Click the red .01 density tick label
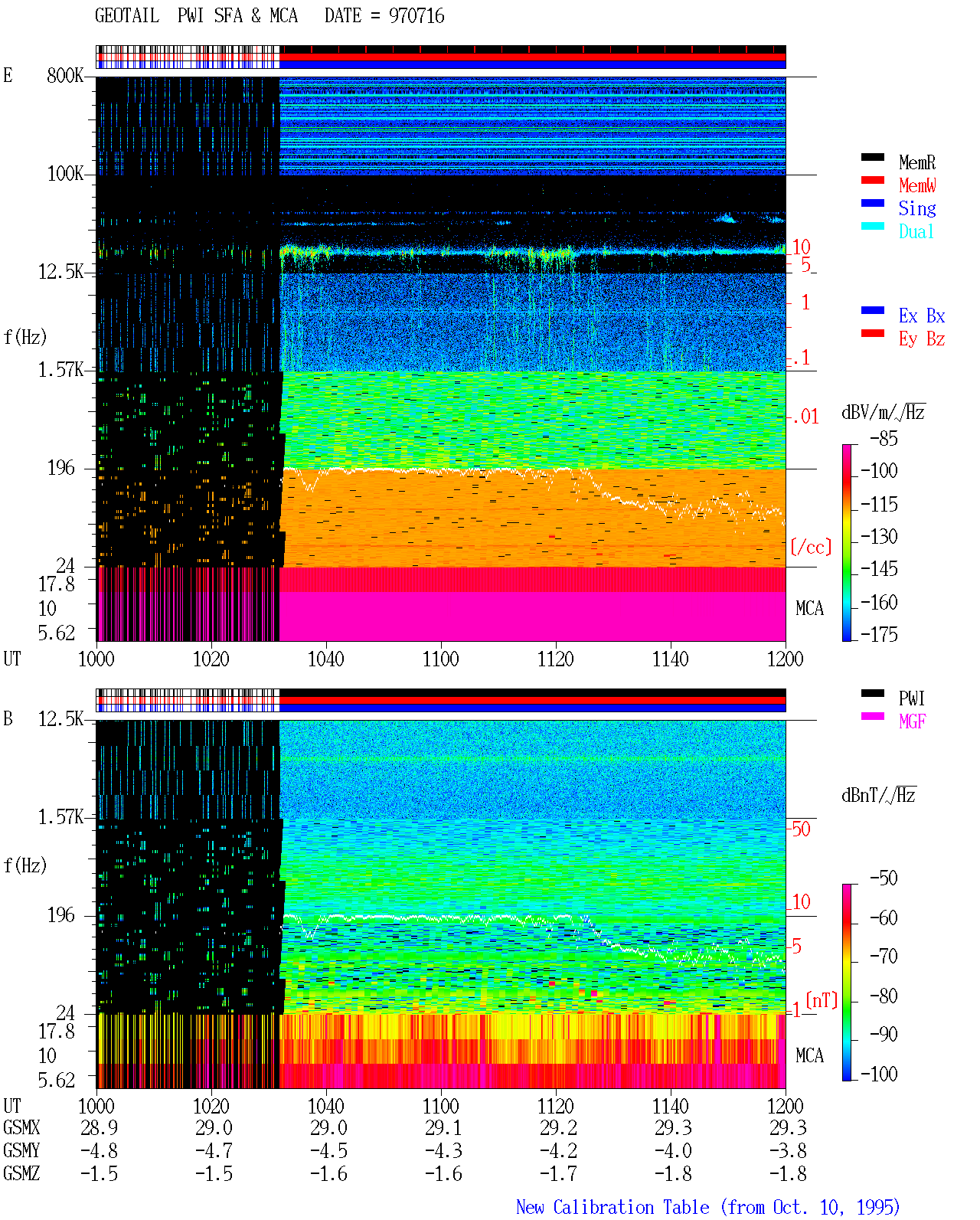 tap(805, 417)
